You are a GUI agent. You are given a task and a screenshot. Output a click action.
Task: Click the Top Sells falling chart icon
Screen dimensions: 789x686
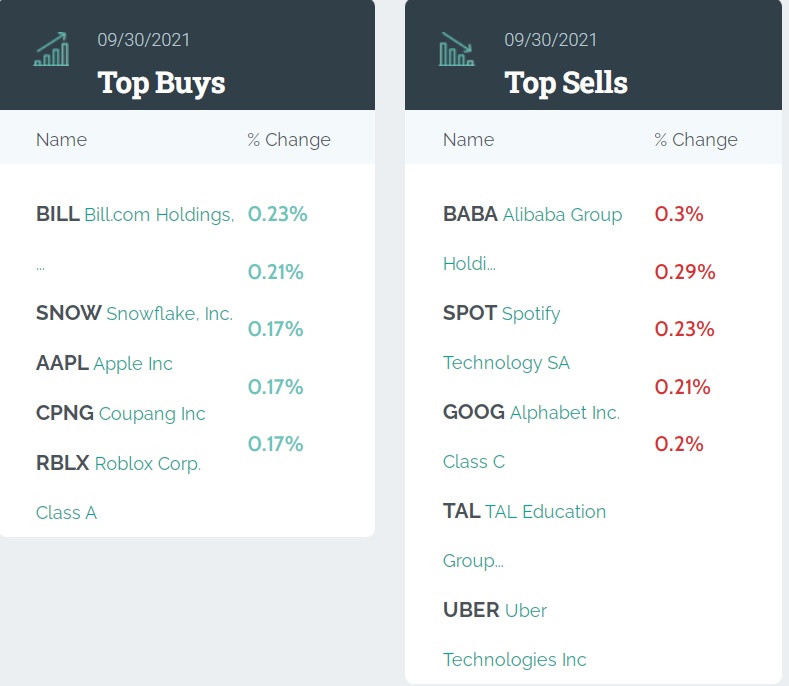[x=457, y=49]
